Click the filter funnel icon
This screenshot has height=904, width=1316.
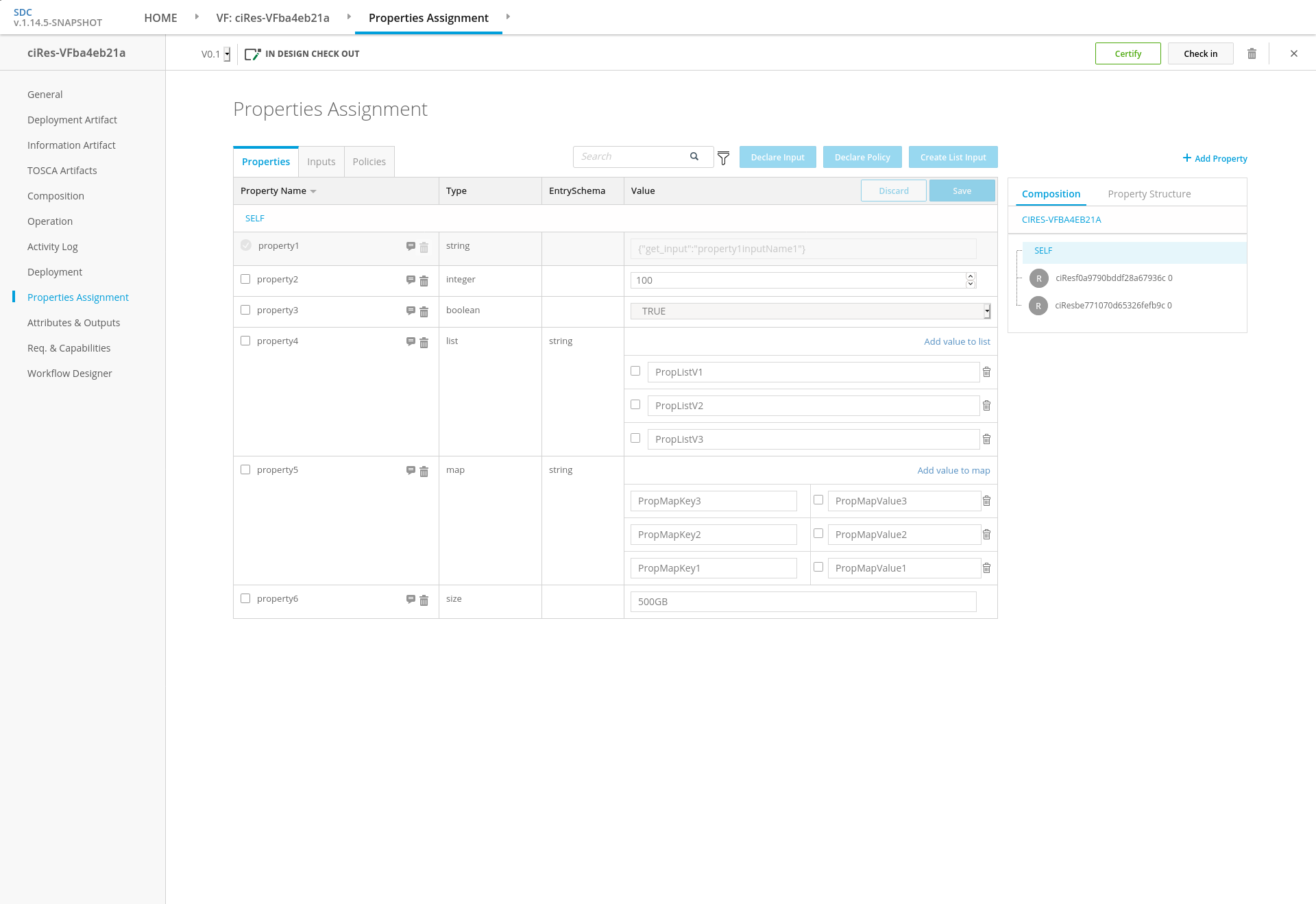(x=723, y=158)
